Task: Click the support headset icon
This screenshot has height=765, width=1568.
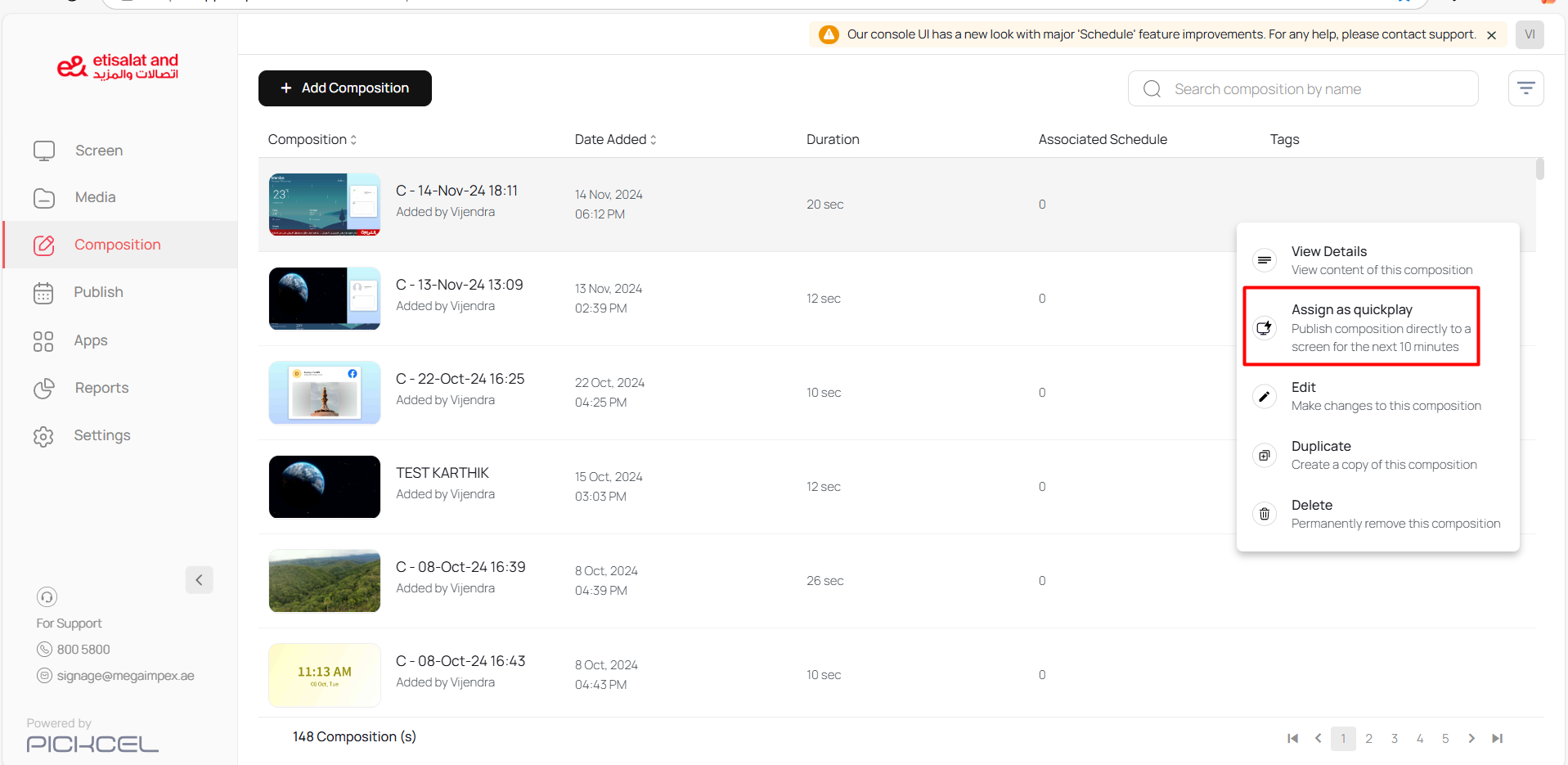Action: 47,596
